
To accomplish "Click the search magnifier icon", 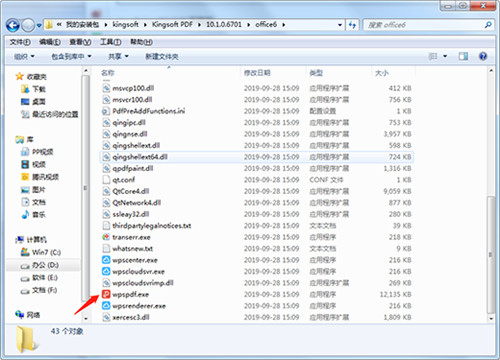I will 488,25.
